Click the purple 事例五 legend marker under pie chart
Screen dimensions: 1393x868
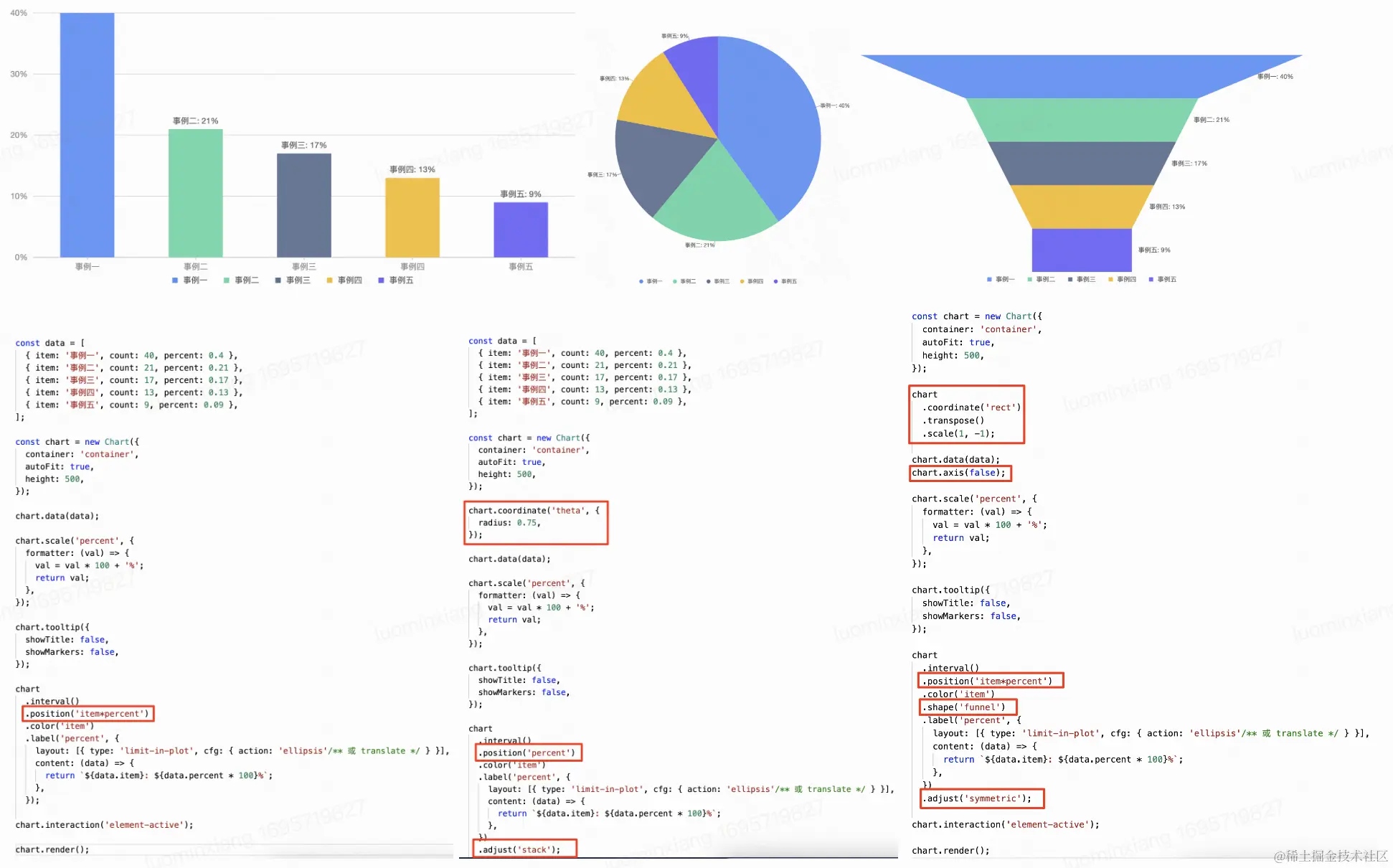pos(776,281)
